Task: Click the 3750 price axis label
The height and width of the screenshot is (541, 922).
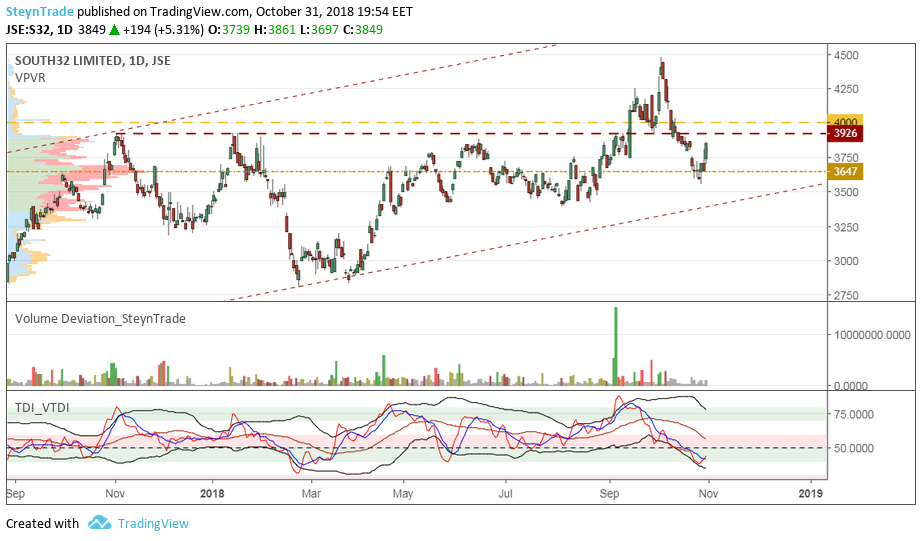Action: (846, 158)
